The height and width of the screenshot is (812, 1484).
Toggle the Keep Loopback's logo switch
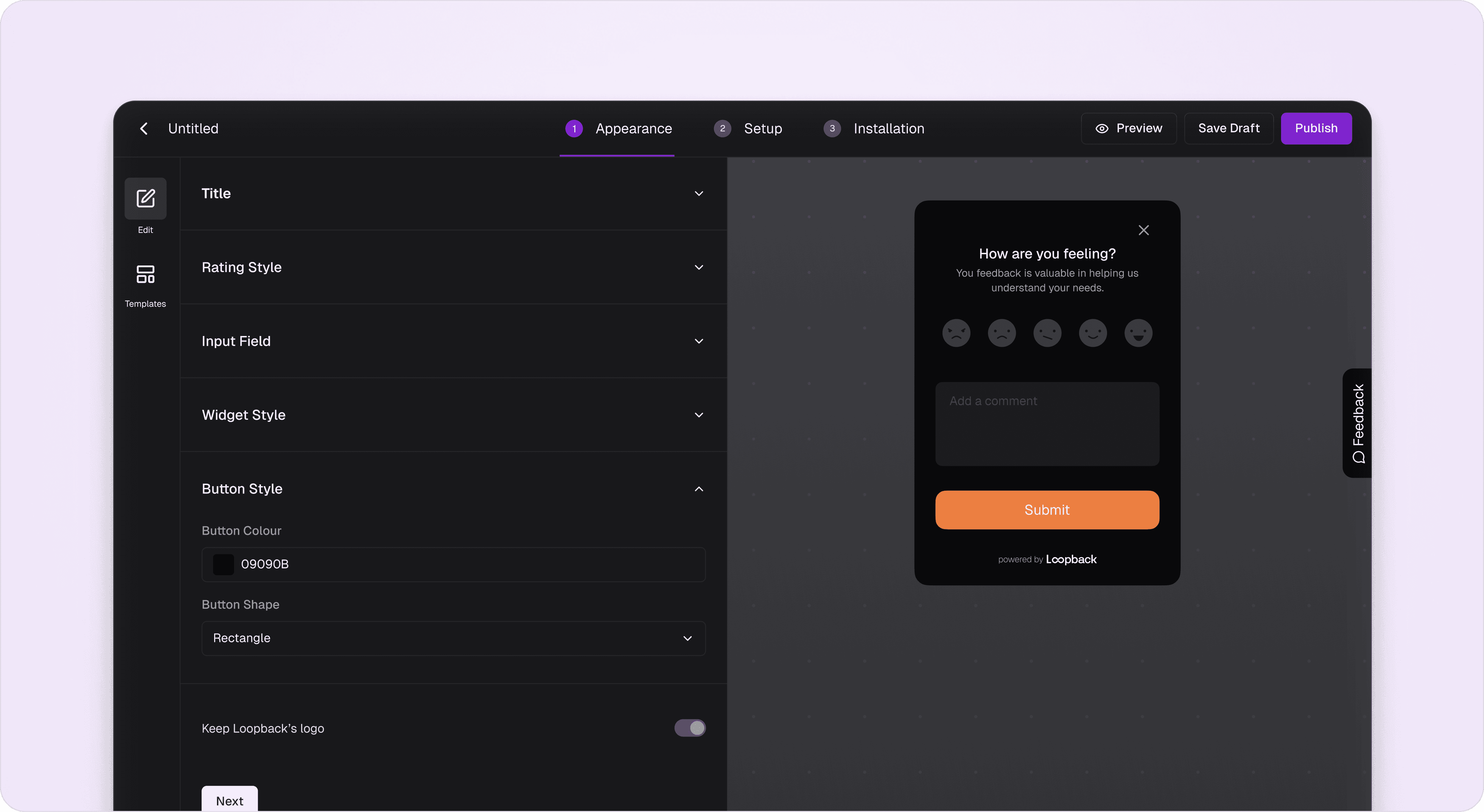[x=690, y=728]
